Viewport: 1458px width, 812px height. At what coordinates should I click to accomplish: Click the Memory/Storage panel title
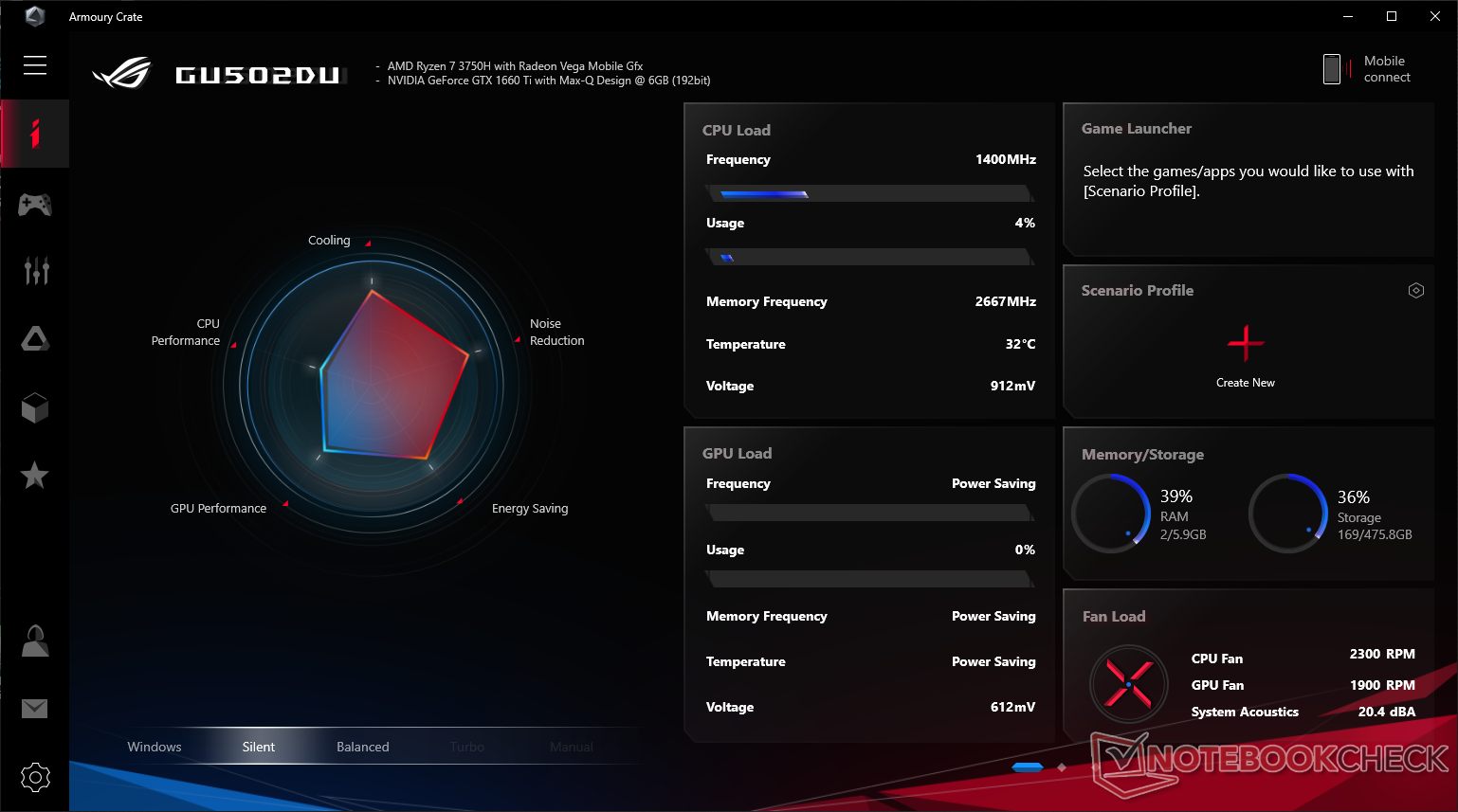(1143, 455)
